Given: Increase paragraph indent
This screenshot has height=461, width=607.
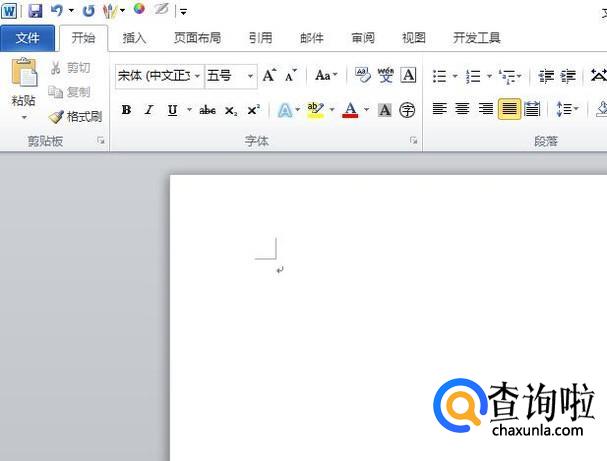Looking at the screenshot, I should coord(568,76).
